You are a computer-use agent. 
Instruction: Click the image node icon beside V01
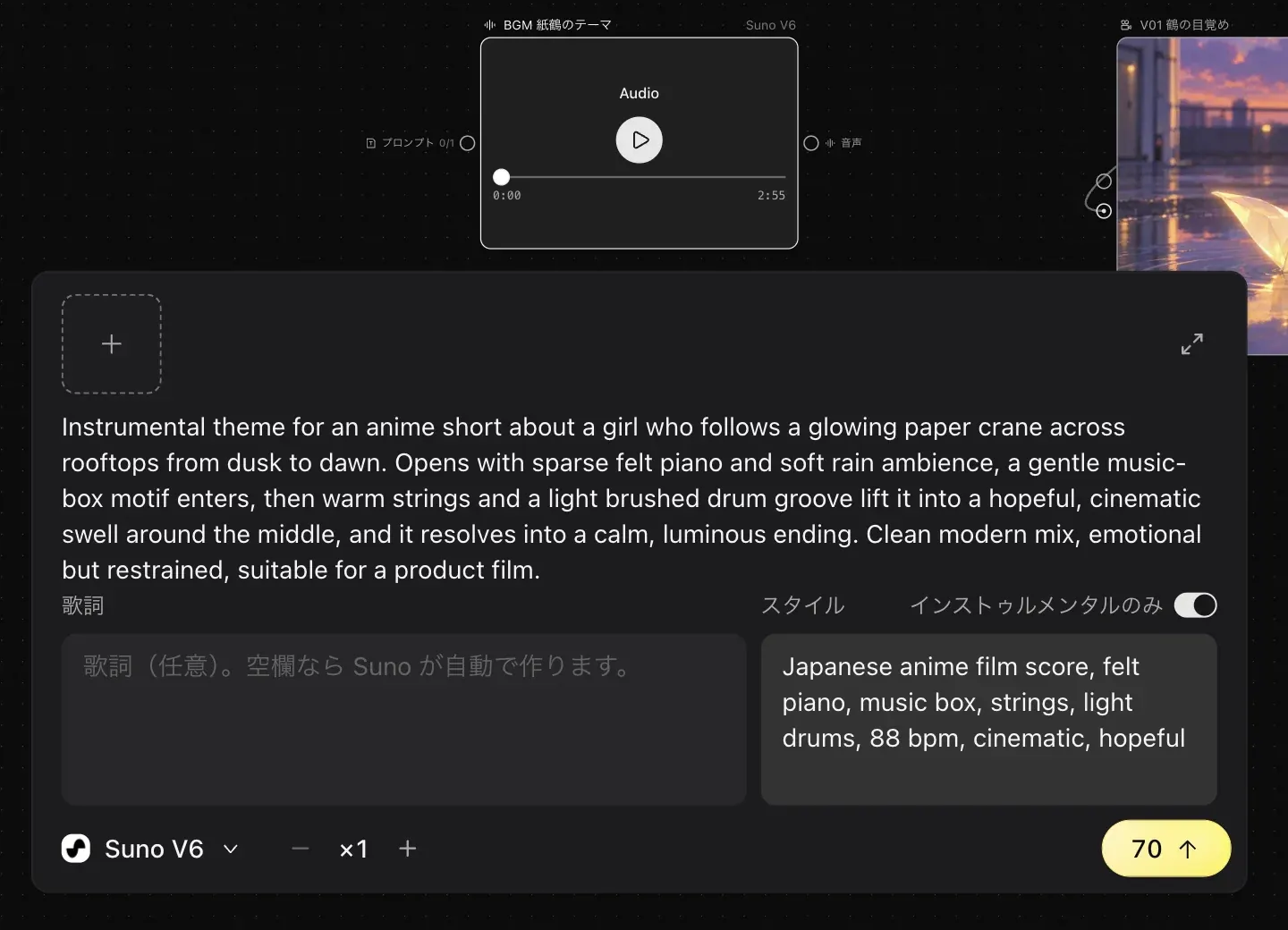[x=1126, y=25]
